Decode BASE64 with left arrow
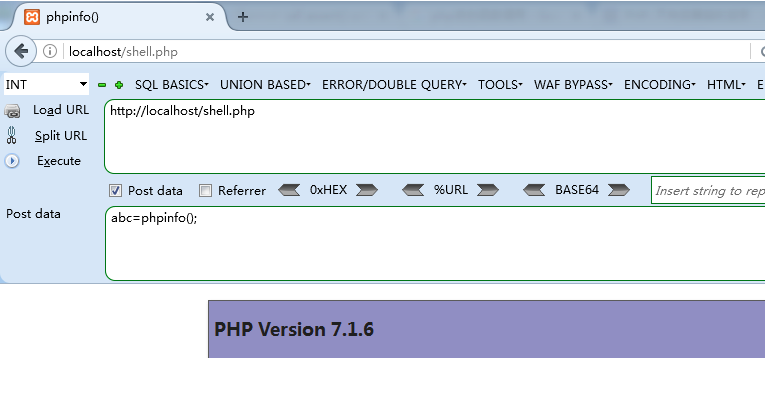The image size is (770, 393). click(534, 190)
